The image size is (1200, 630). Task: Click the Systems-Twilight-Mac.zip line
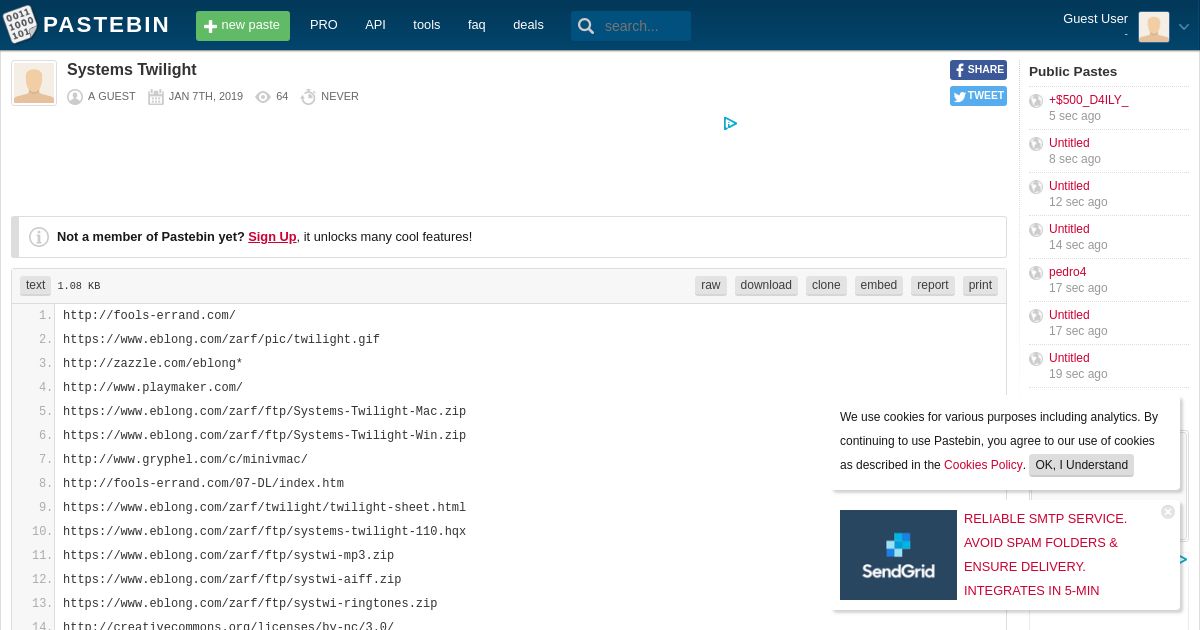[x=264, y=412]
